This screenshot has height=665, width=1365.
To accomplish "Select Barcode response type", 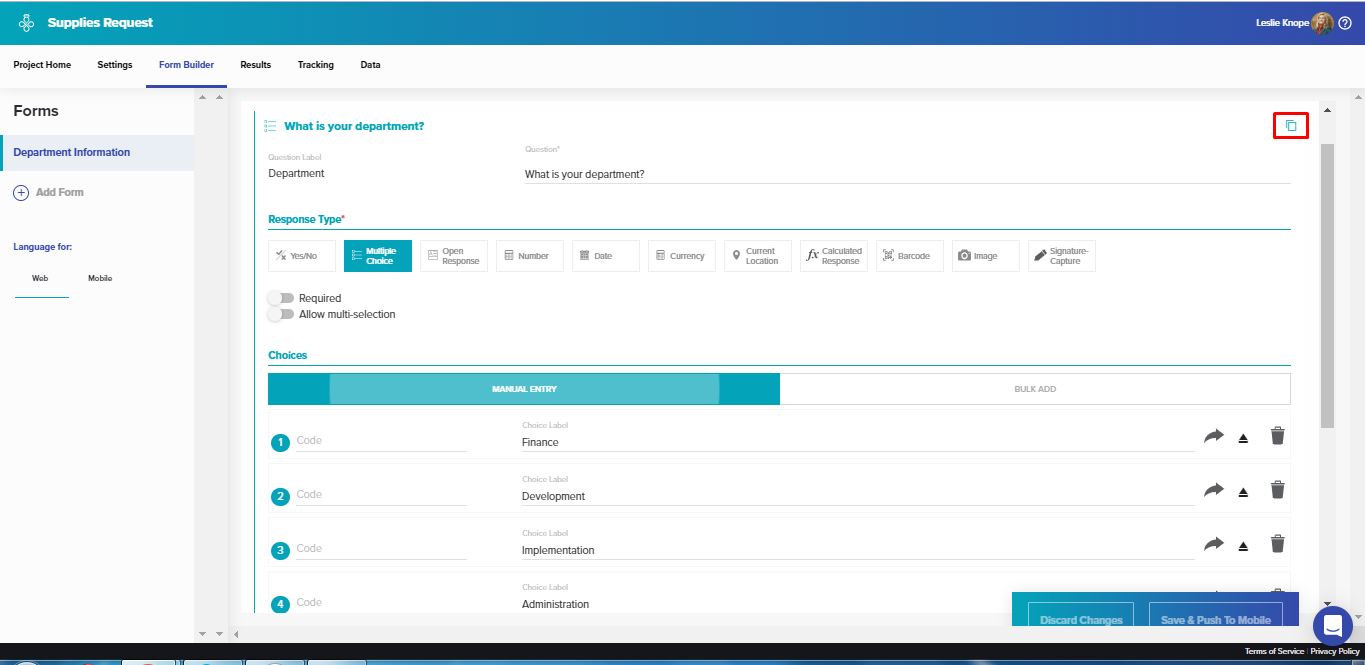I will click(910, 256).
